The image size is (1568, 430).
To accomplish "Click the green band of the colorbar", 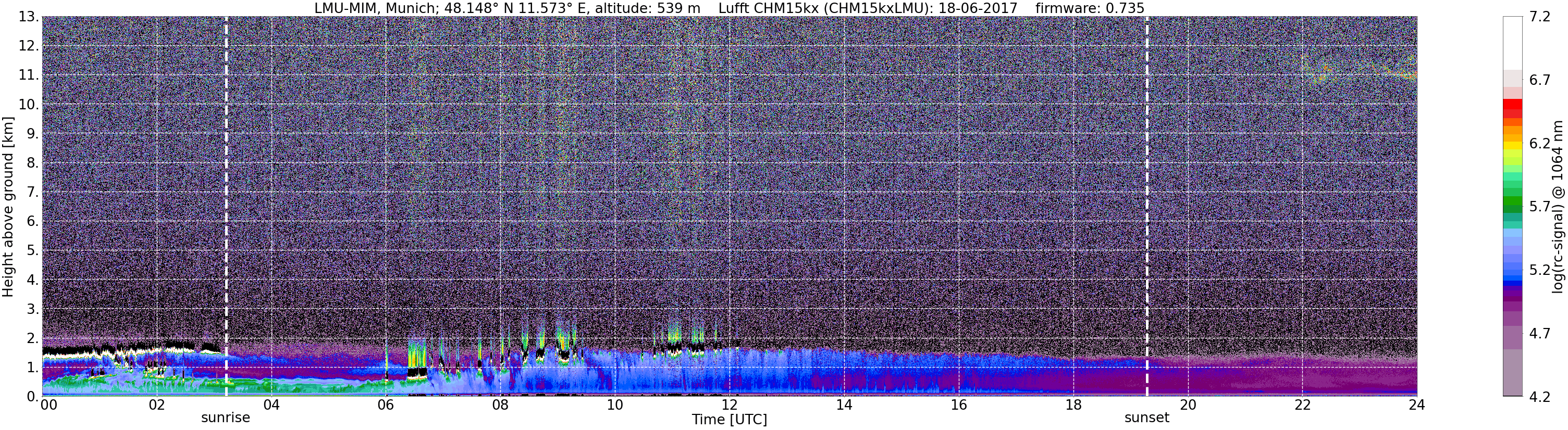I will 1512,201.
